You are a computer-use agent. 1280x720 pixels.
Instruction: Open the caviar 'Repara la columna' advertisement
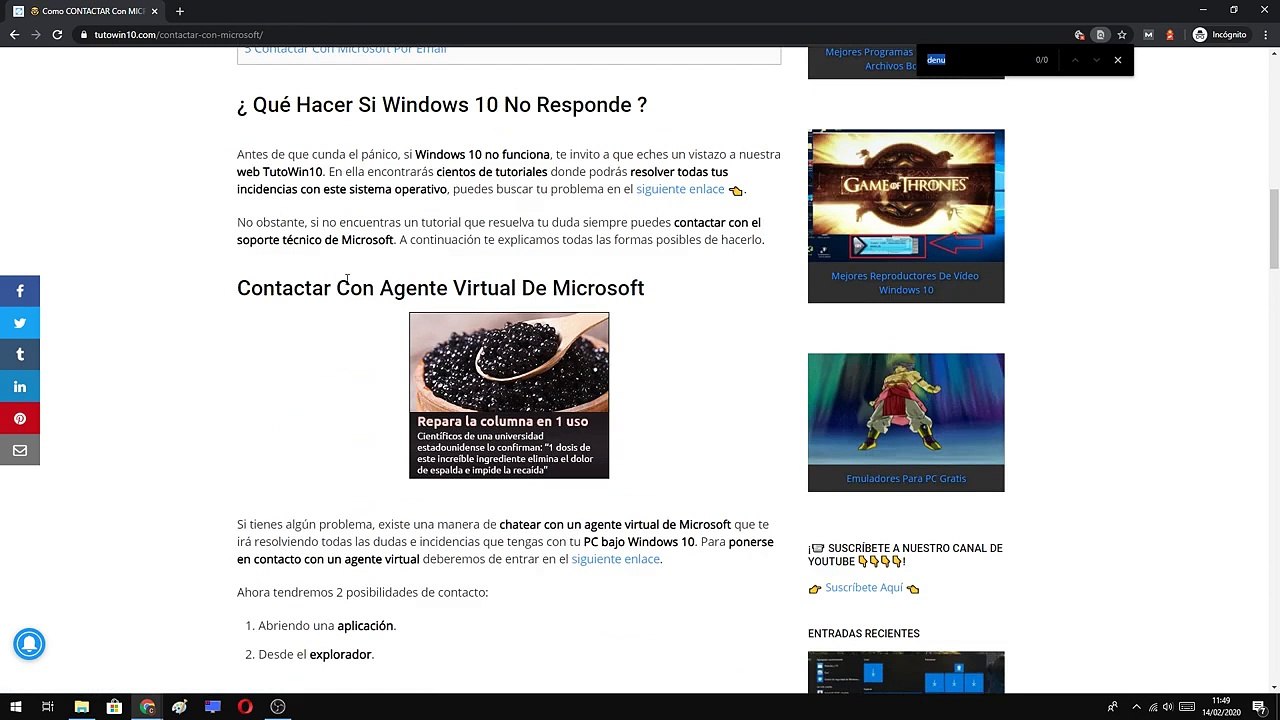pyautogui.click(x=509, y=395)
